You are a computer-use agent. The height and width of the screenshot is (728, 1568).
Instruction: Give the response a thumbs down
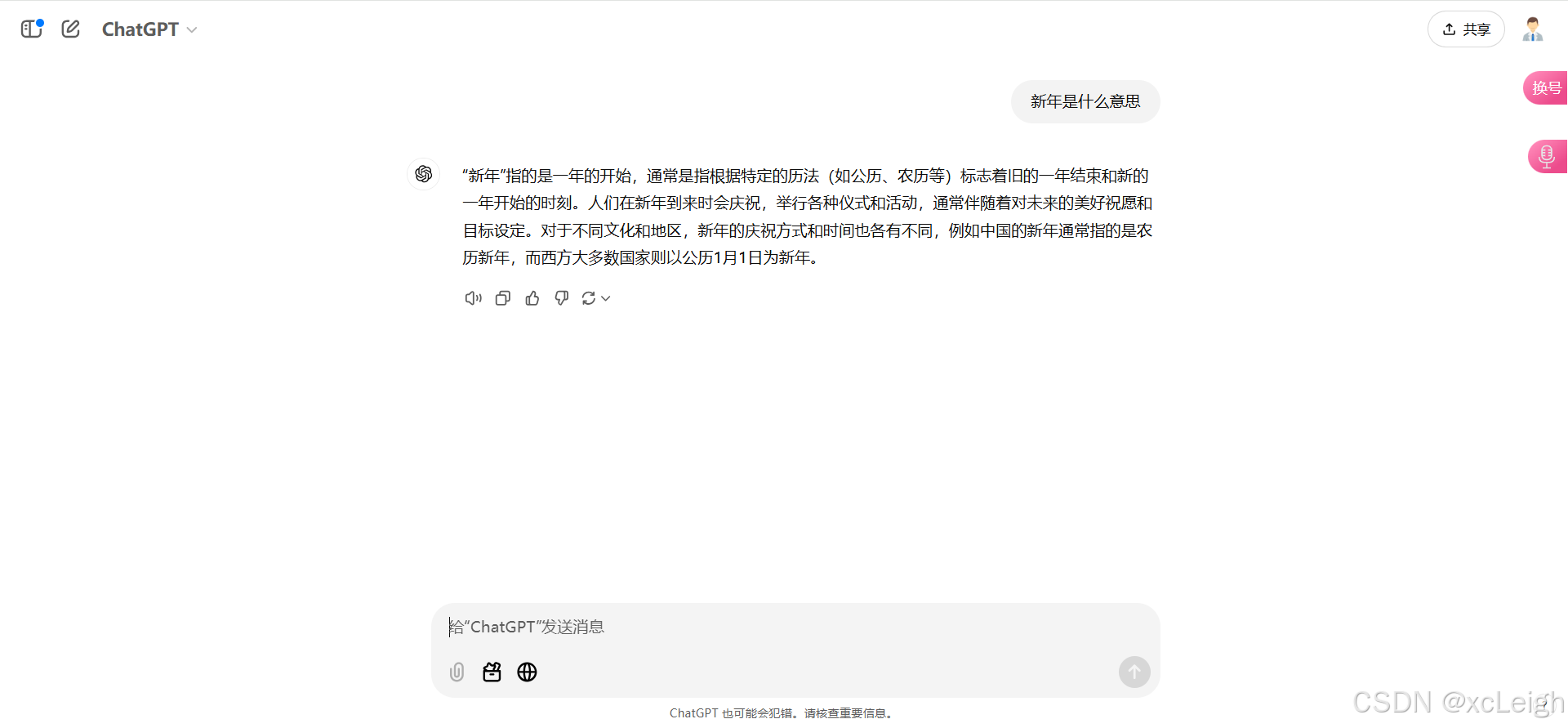pyautogui.click(x=562, y=298)
